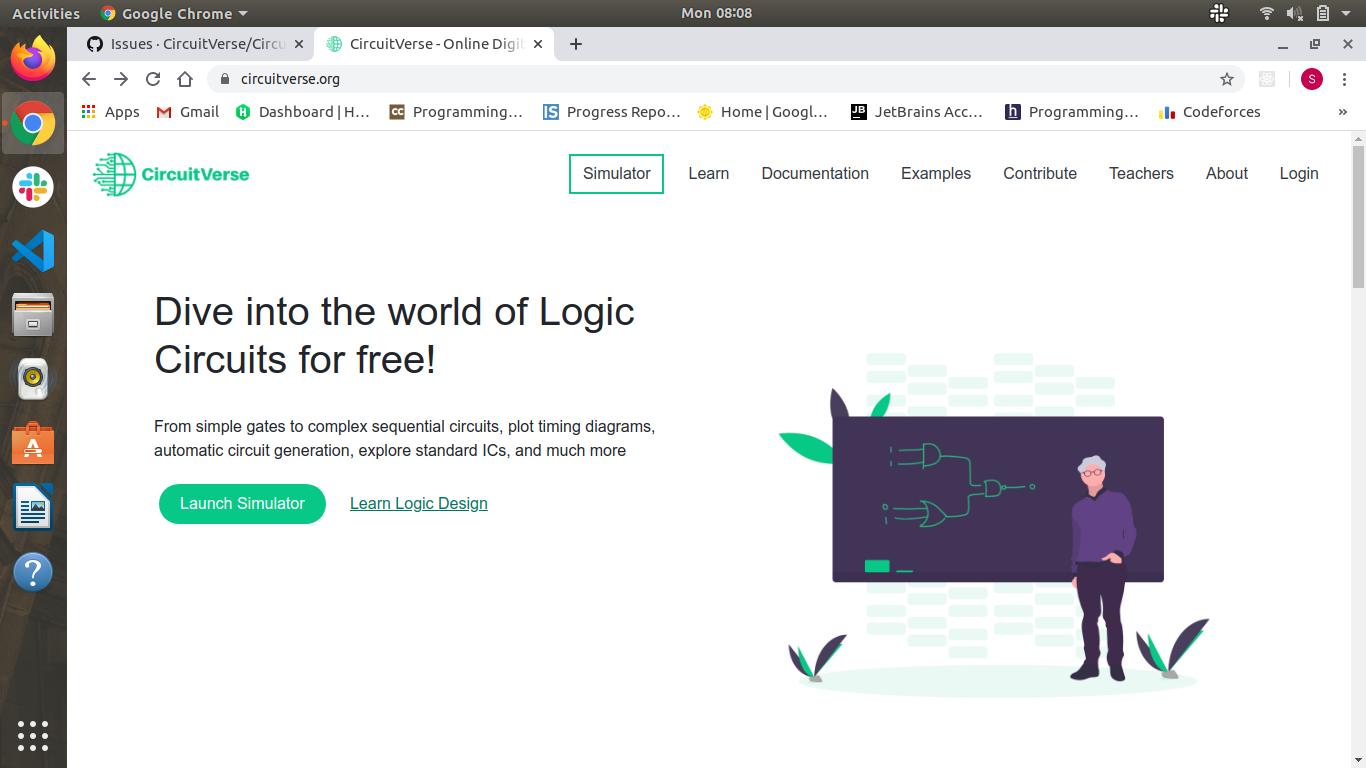Viewport: 1366px width, 768px height.
Task: Go back with browser back arrow
Action: coord(89,79)
